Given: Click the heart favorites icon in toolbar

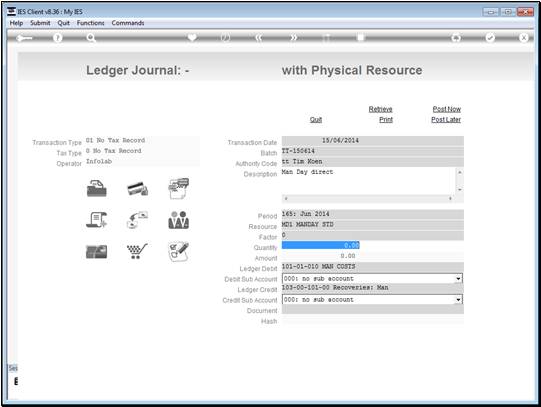Looking at the screenshot, I should [192, 37].
